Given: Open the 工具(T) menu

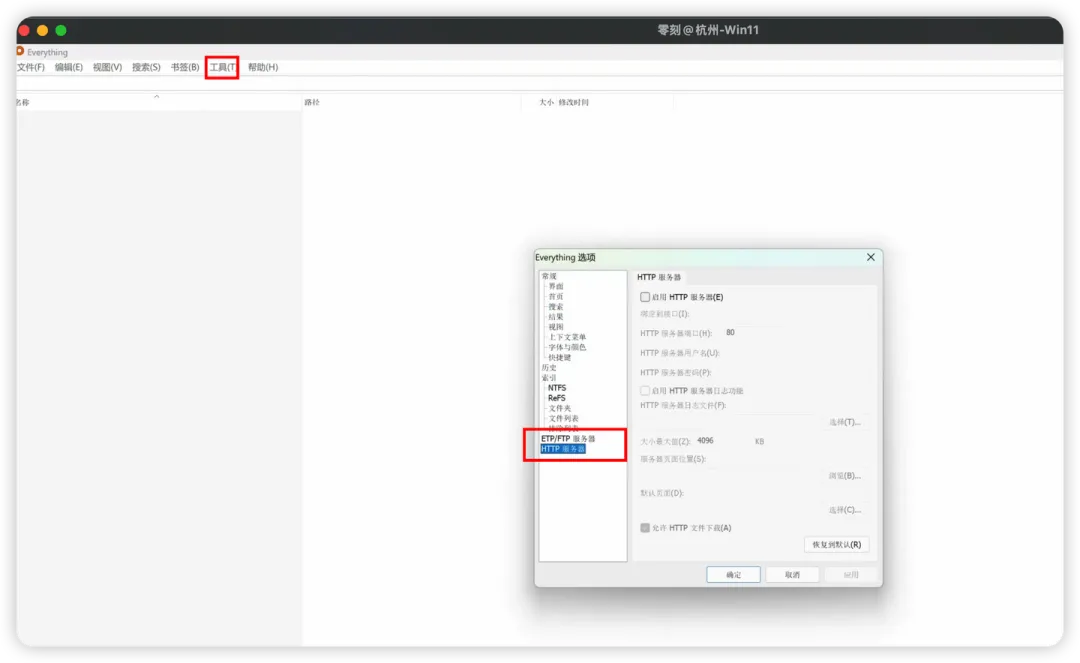Looking at the screenshot, I should [222, 67].
